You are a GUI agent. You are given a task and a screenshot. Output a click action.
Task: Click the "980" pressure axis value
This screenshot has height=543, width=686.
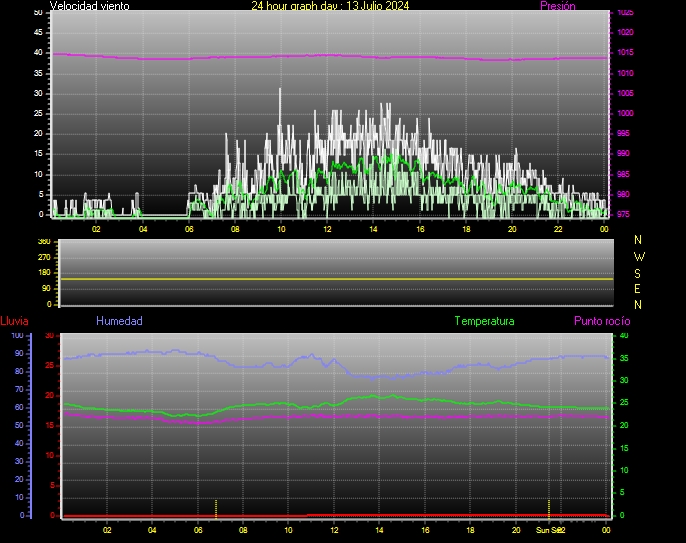pos(623,194)
